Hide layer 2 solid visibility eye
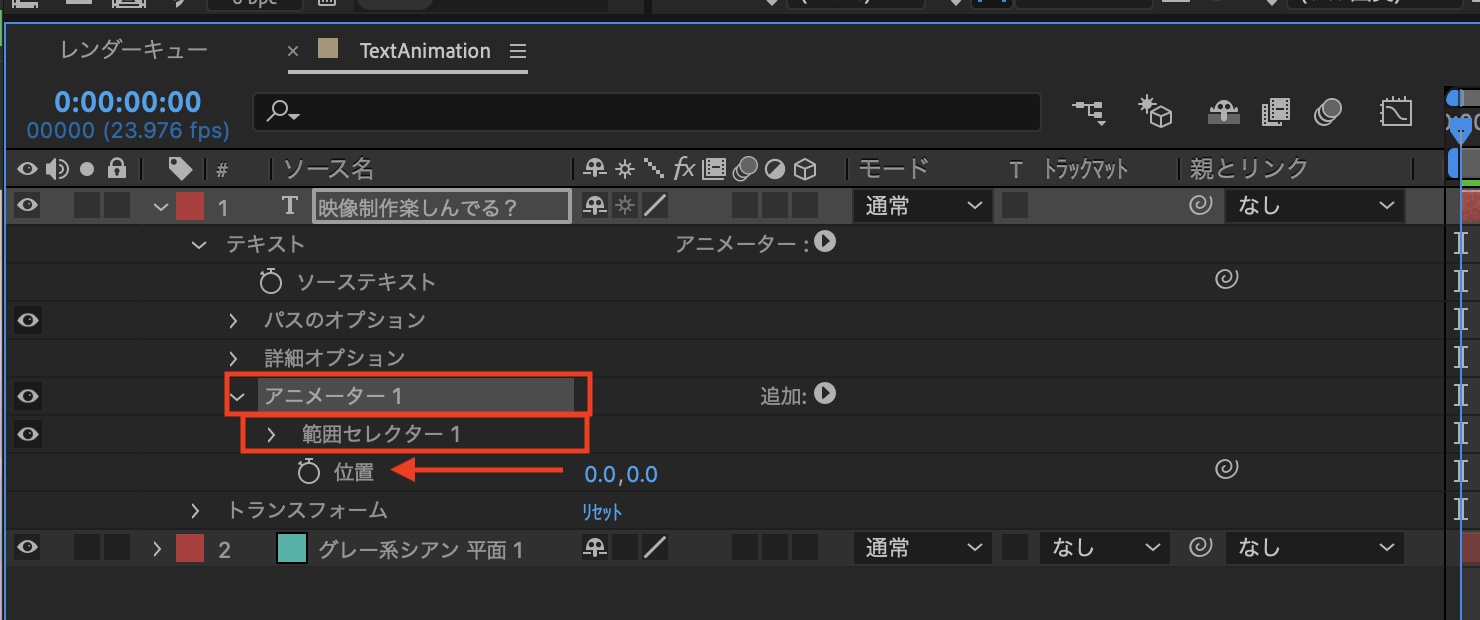Image resolution: width=1480 pixels, height=620 pixels. (x=27, y=548)
